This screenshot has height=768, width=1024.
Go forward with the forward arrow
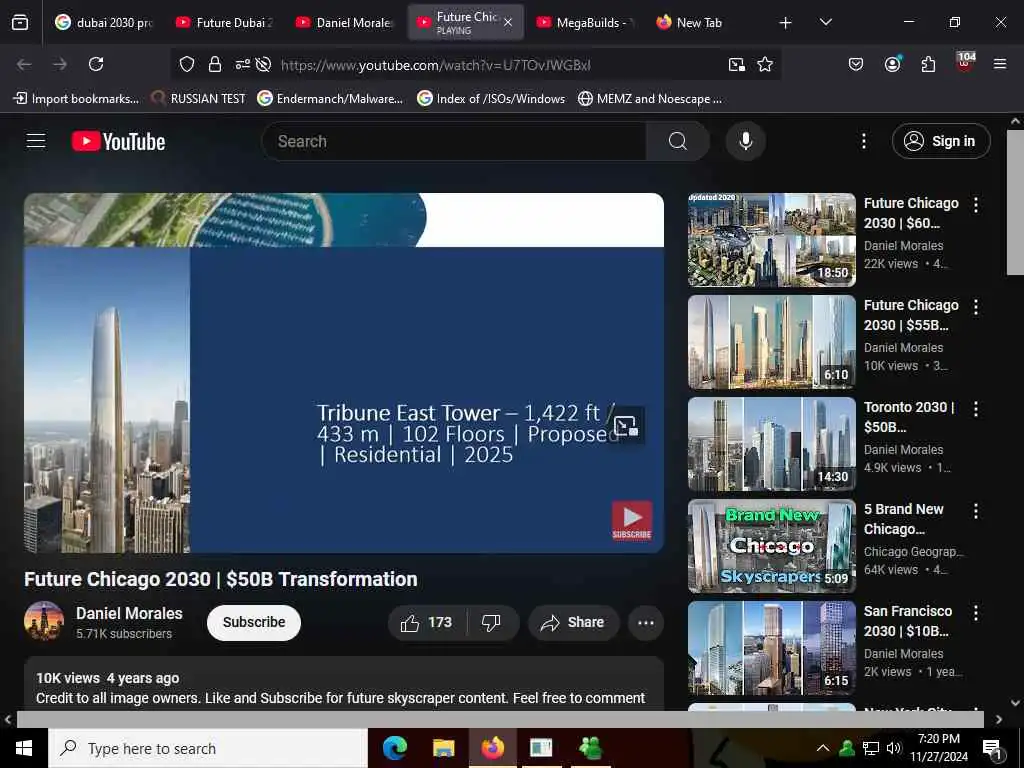pyautogui.click(x=60, y=64)
